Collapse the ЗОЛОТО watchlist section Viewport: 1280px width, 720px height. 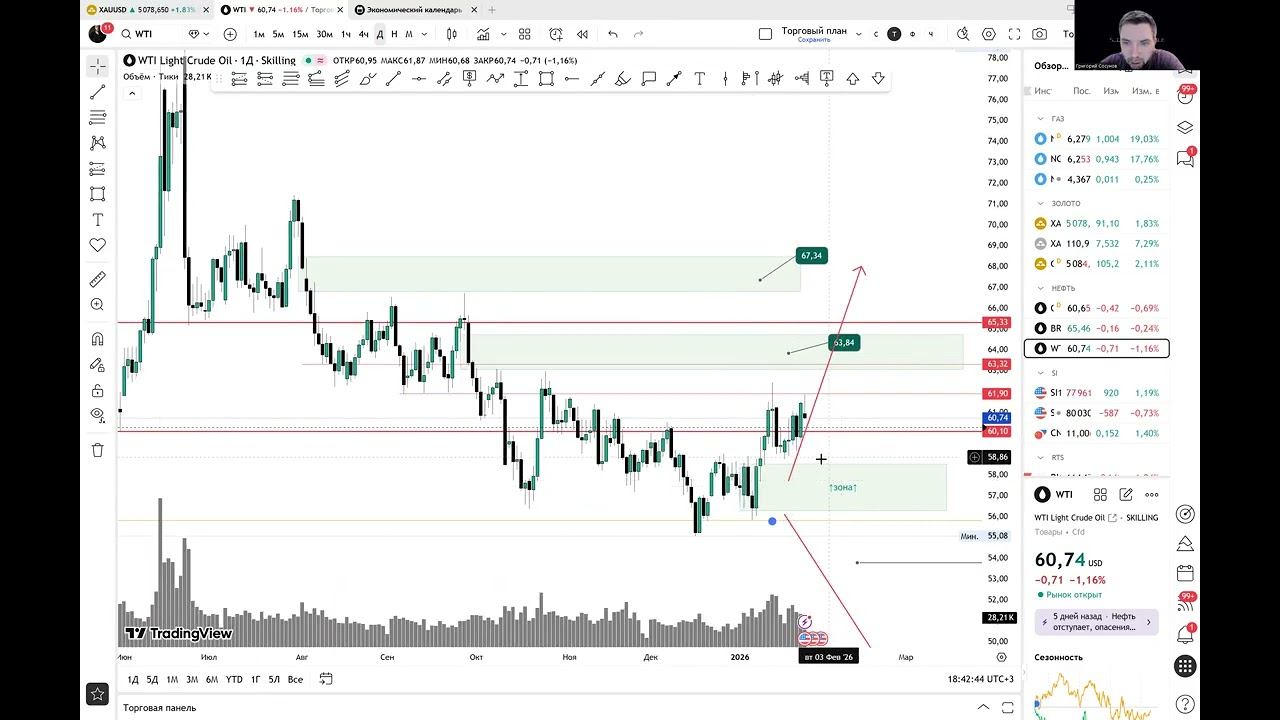1041,204
